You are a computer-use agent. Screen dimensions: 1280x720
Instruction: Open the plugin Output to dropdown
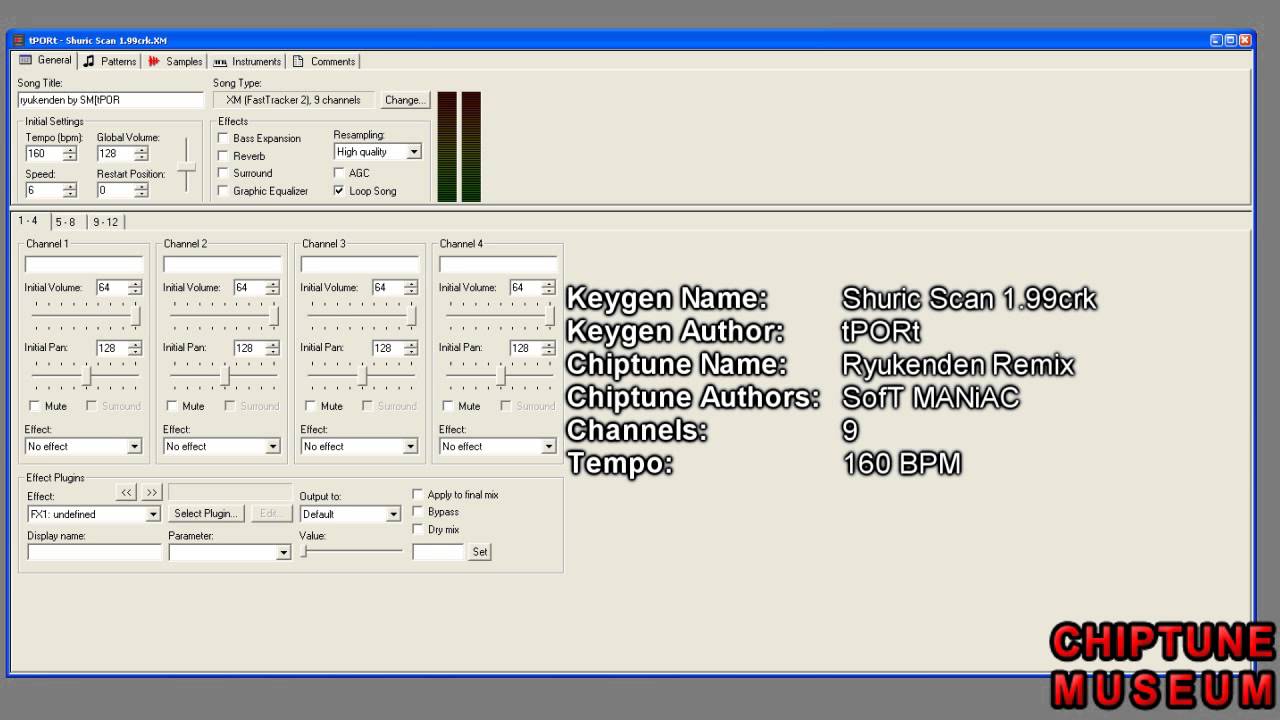coord(393,514)
